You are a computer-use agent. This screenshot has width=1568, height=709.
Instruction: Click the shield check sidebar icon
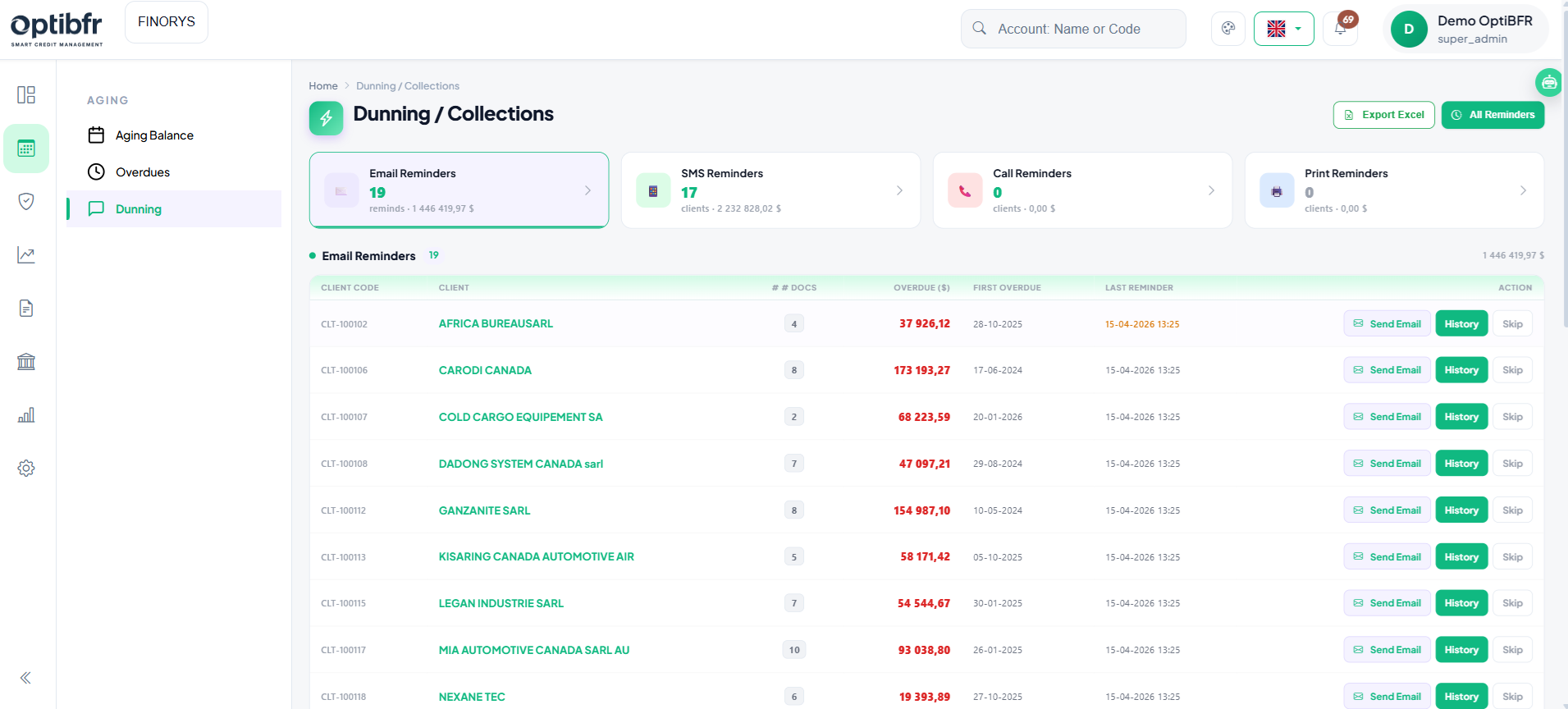point(26,202)
